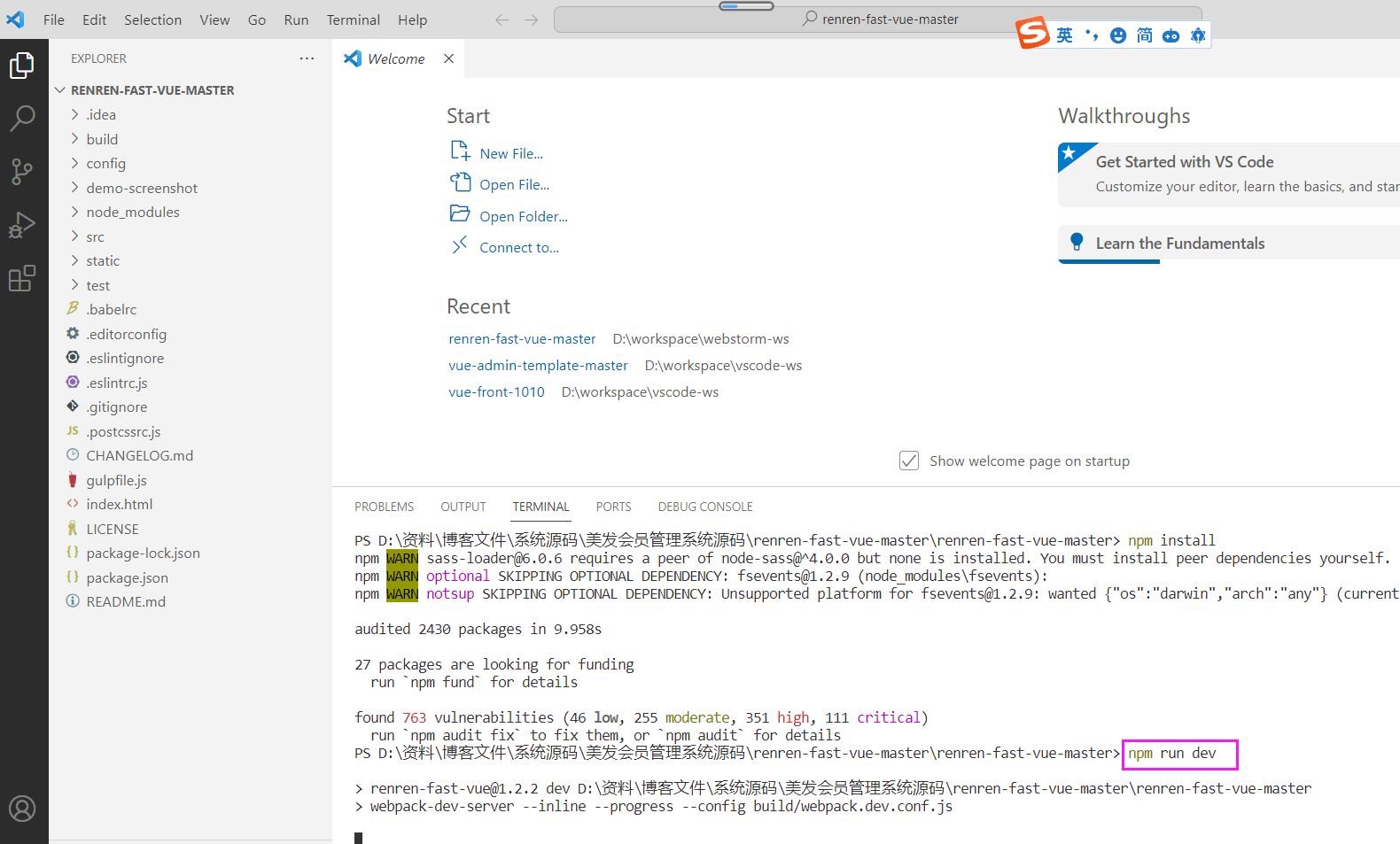Click the star Get Started badge
The image size is (1400, 844).
point(1071,154)
